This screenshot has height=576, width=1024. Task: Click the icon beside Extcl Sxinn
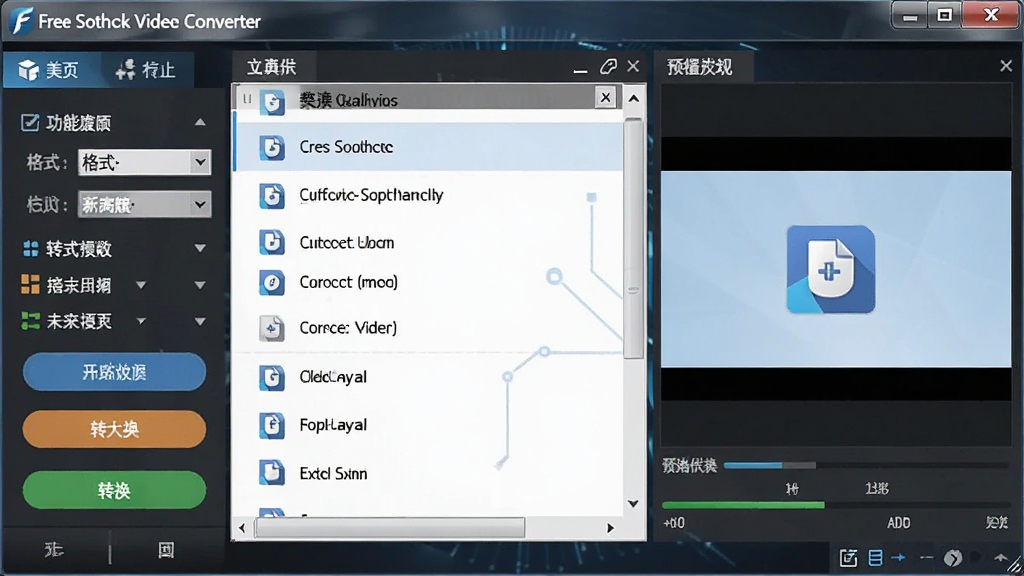[x=272, y=473]
